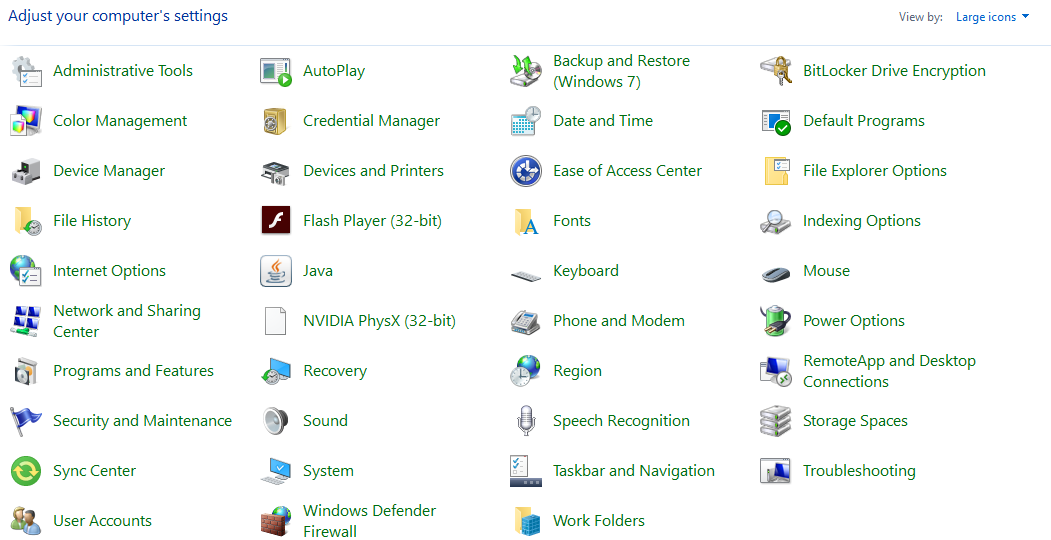1051x540 pixels.
Task: Select the Sound text link
Action: pyautogui.click(x=325, y=421)
